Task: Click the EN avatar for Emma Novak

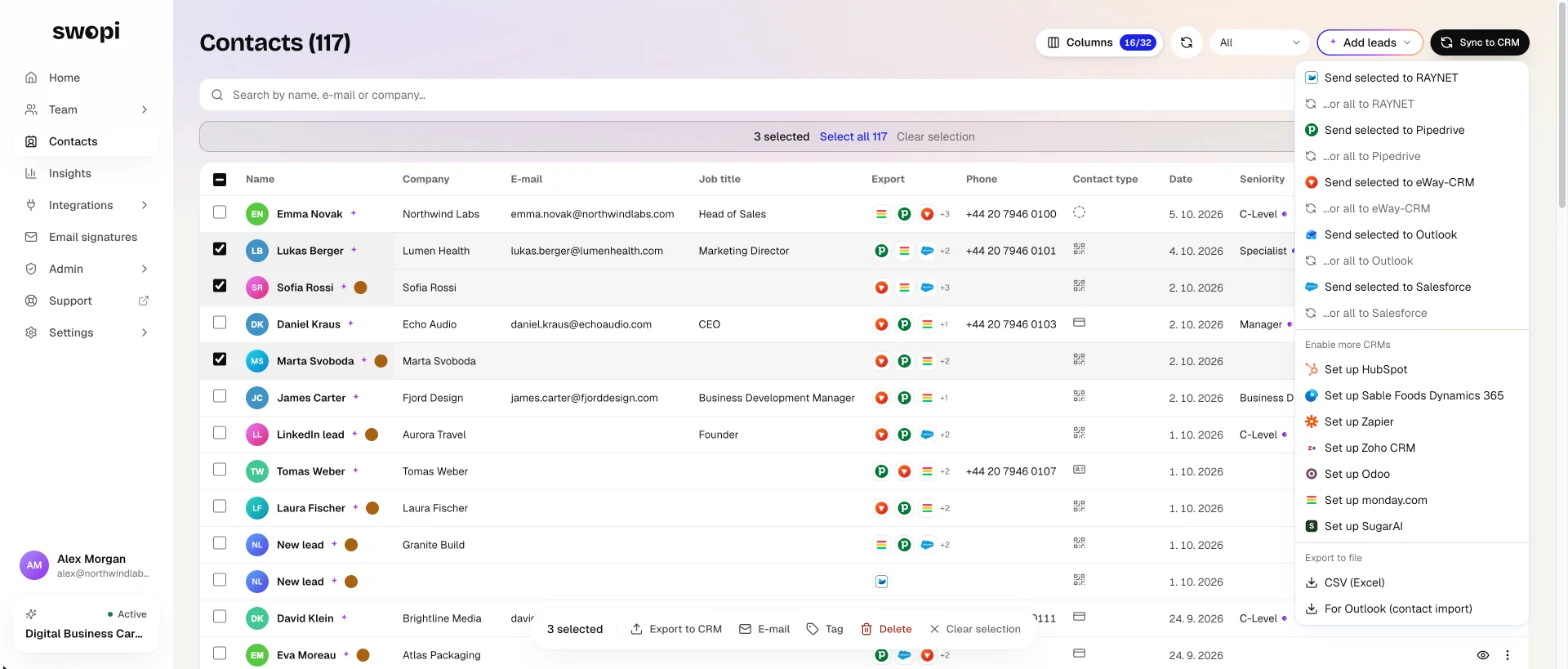Action: [x=257, y=214]
